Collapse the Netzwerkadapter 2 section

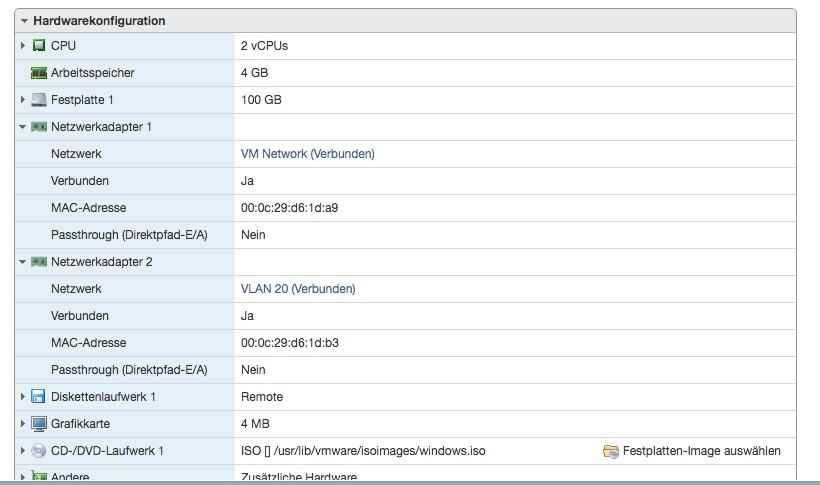[x=23, y=262]
